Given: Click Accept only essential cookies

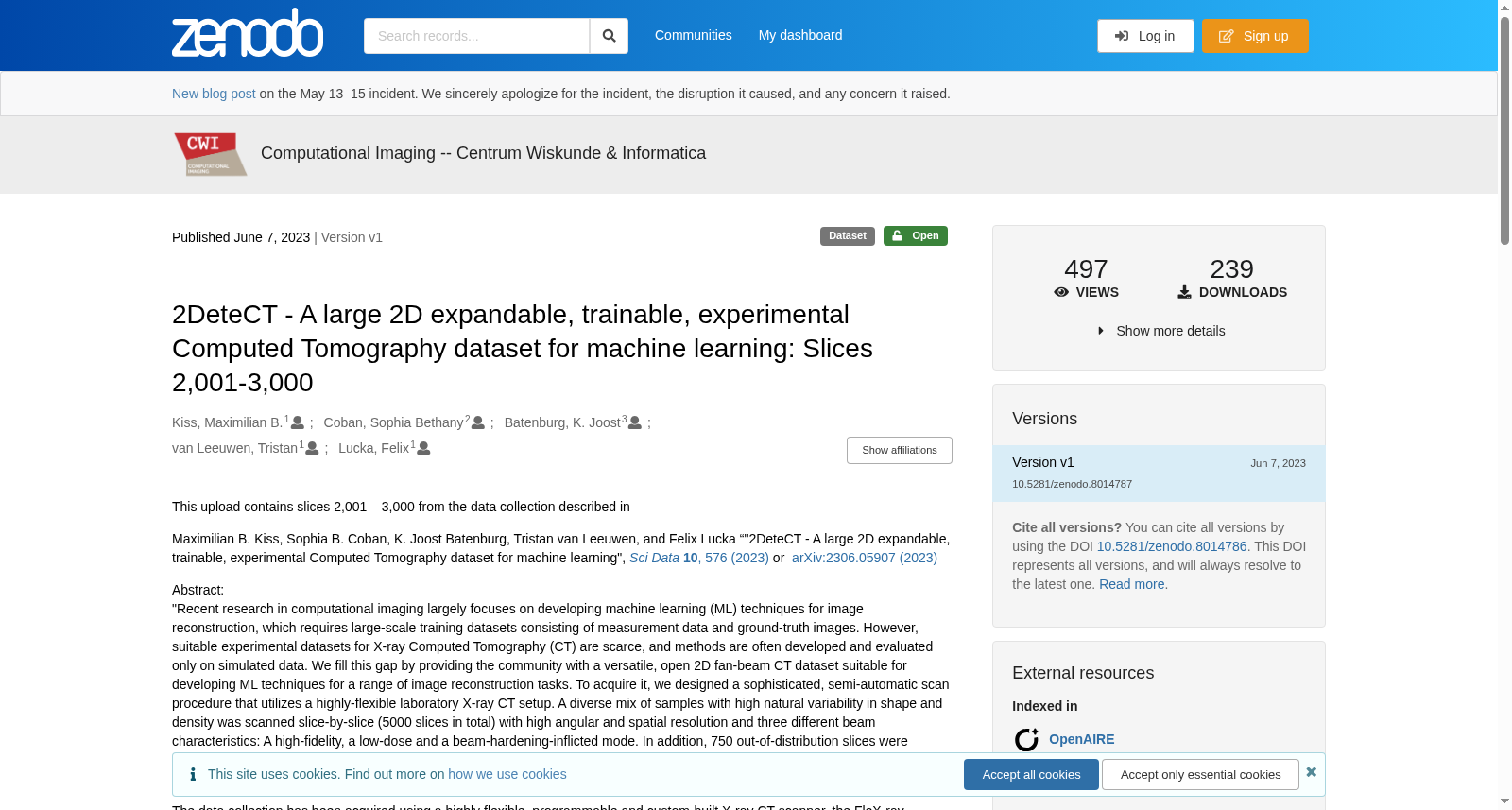Looking at the screenshot, I should pyautogui.click(x=1200, y=774).
